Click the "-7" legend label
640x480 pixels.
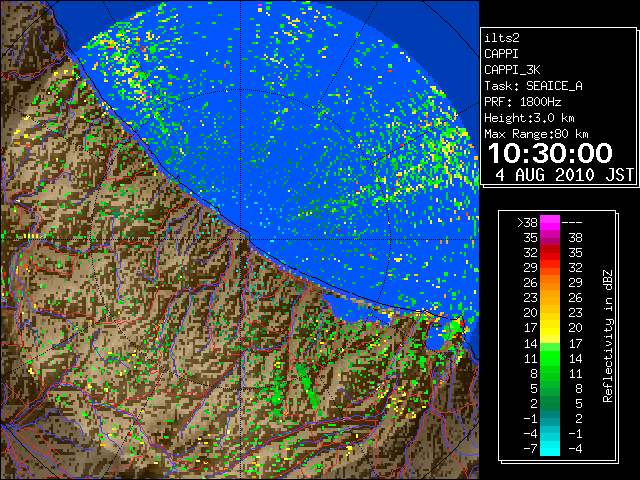[x=530, y=449]
